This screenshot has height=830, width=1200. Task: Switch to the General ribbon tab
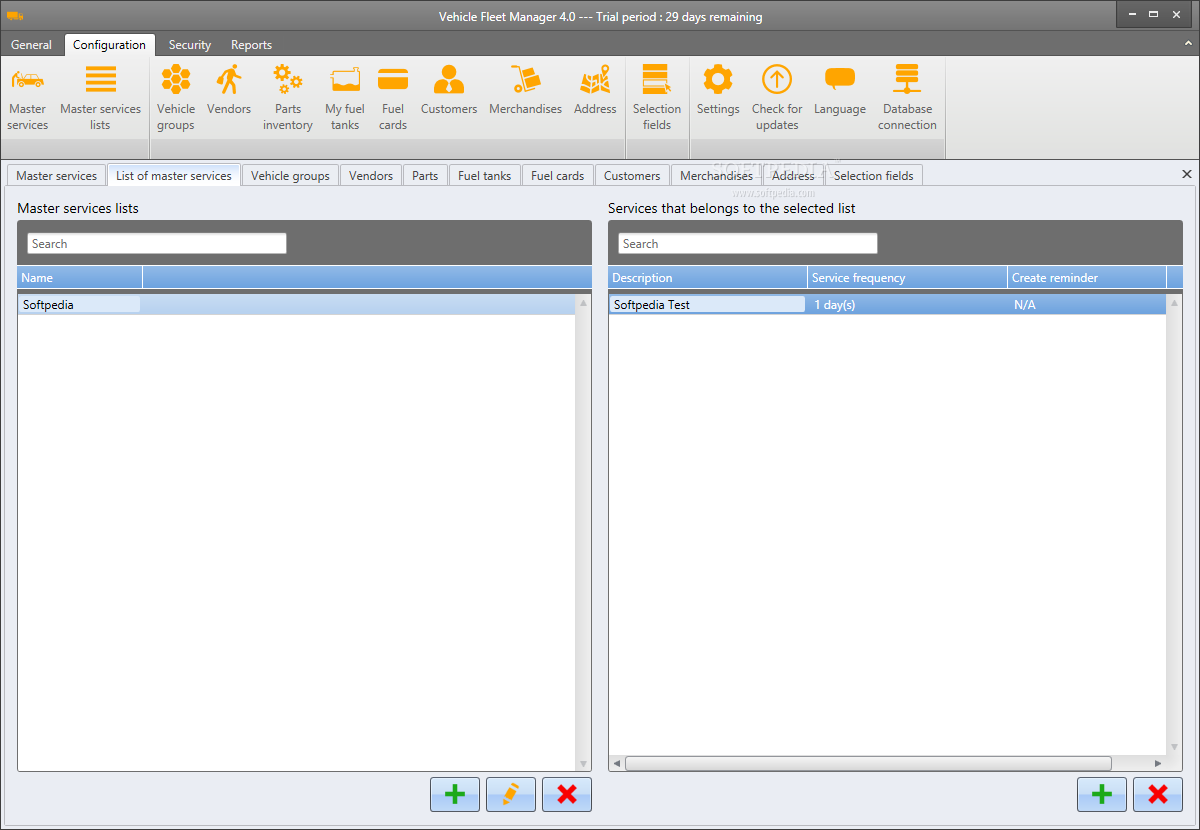[31, 45]
